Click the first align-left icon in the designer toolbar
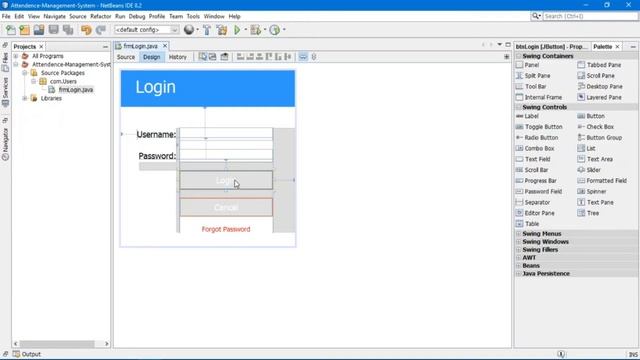The image size is (640, 360). [240, 57]
